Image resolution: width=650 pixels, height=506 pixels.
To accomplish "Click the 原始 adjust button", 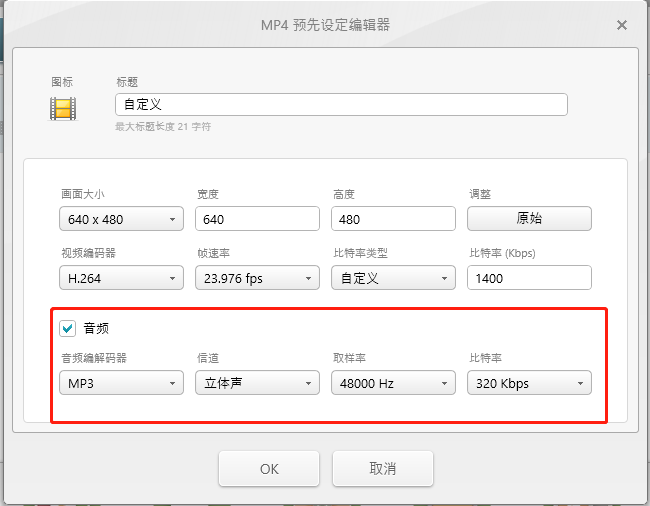I will coord(529,218).
